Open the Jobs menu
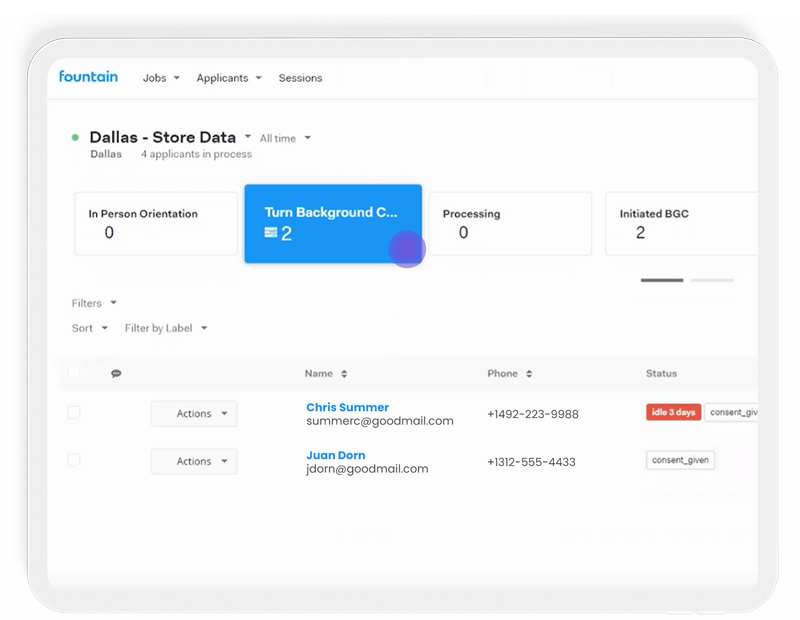The image size is (800, 620). 161,78
